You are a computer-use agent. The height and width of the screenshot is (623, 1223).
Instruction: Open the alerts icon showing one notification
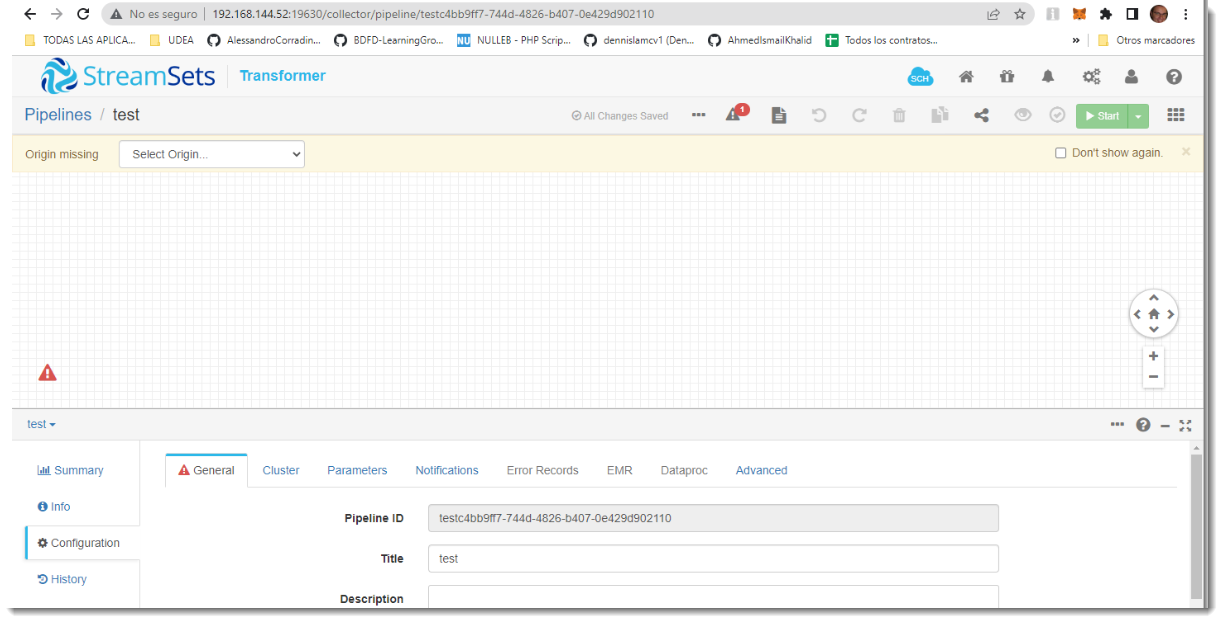point(734,114)
